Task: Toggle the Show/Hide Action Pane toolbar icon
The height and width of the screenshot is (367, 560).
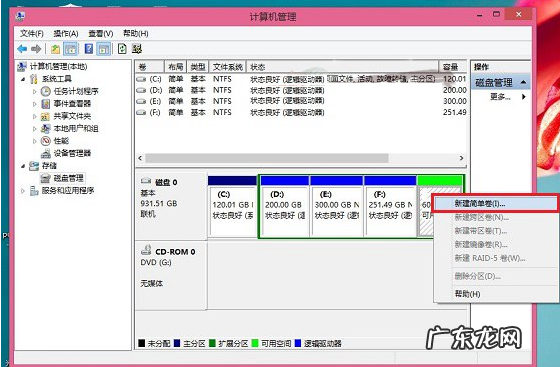Action: click(104, 49)
